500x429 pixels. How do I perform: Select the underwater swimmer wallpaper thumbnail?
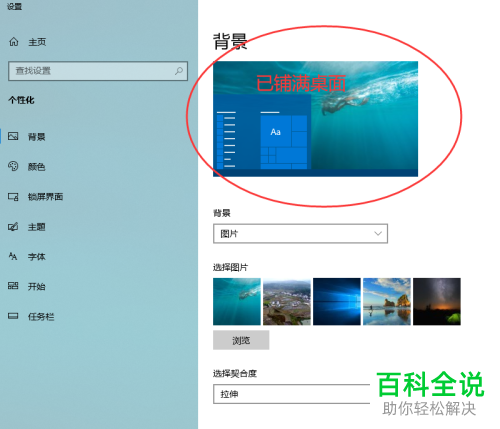click(x=237, y=301)
